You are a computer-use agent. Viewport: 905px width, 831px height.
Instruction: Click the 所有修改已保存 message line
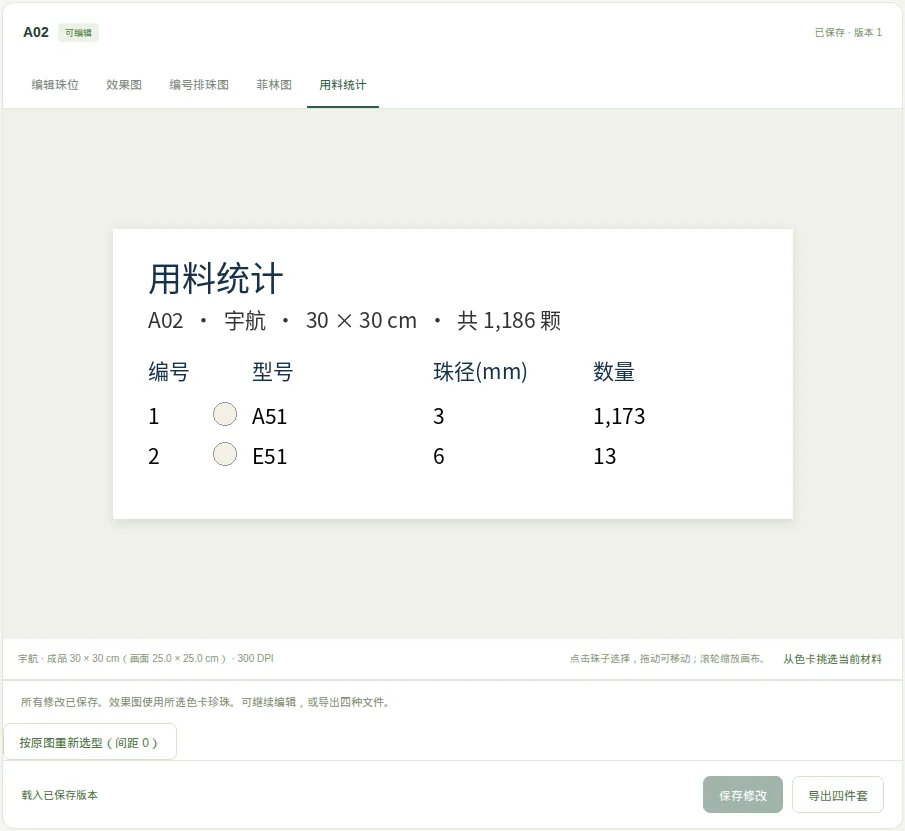pos(205,702)
